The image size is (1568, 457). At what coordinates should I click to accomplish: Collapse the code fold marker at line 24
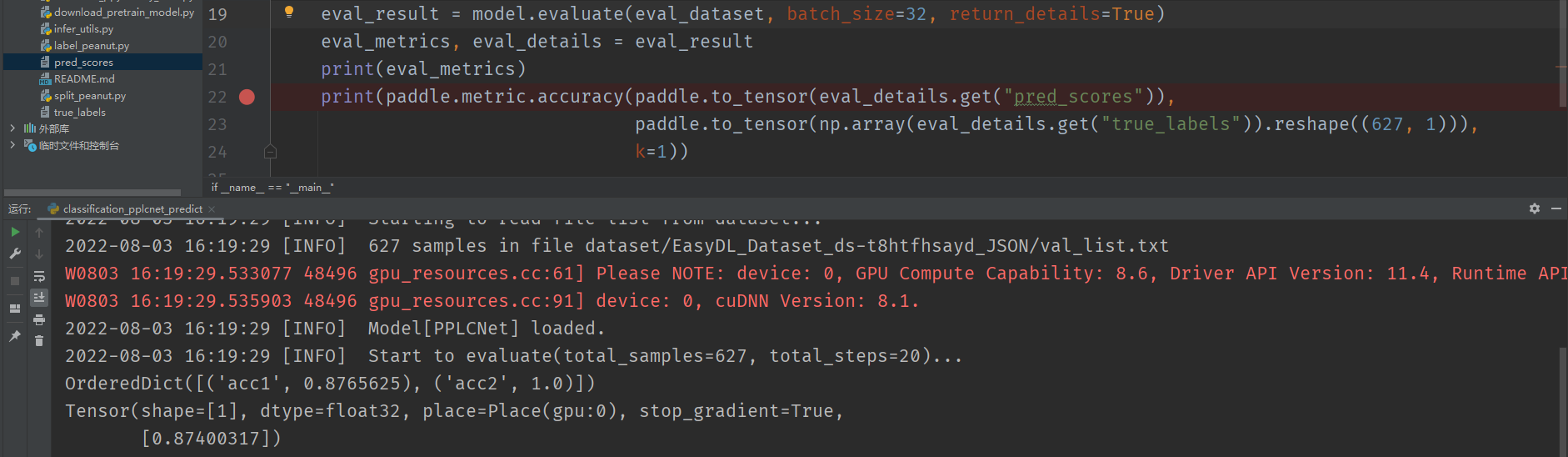(x=270, y=152)
